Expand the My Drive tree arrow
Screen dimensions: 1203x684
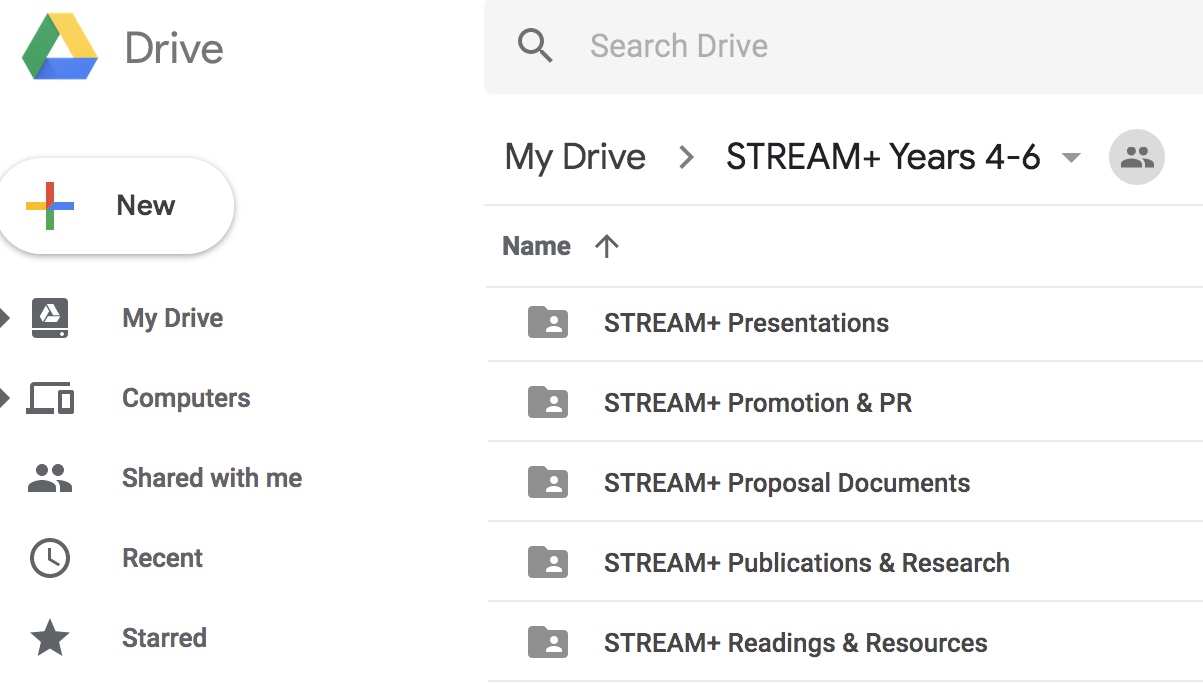tap(5, 318)
